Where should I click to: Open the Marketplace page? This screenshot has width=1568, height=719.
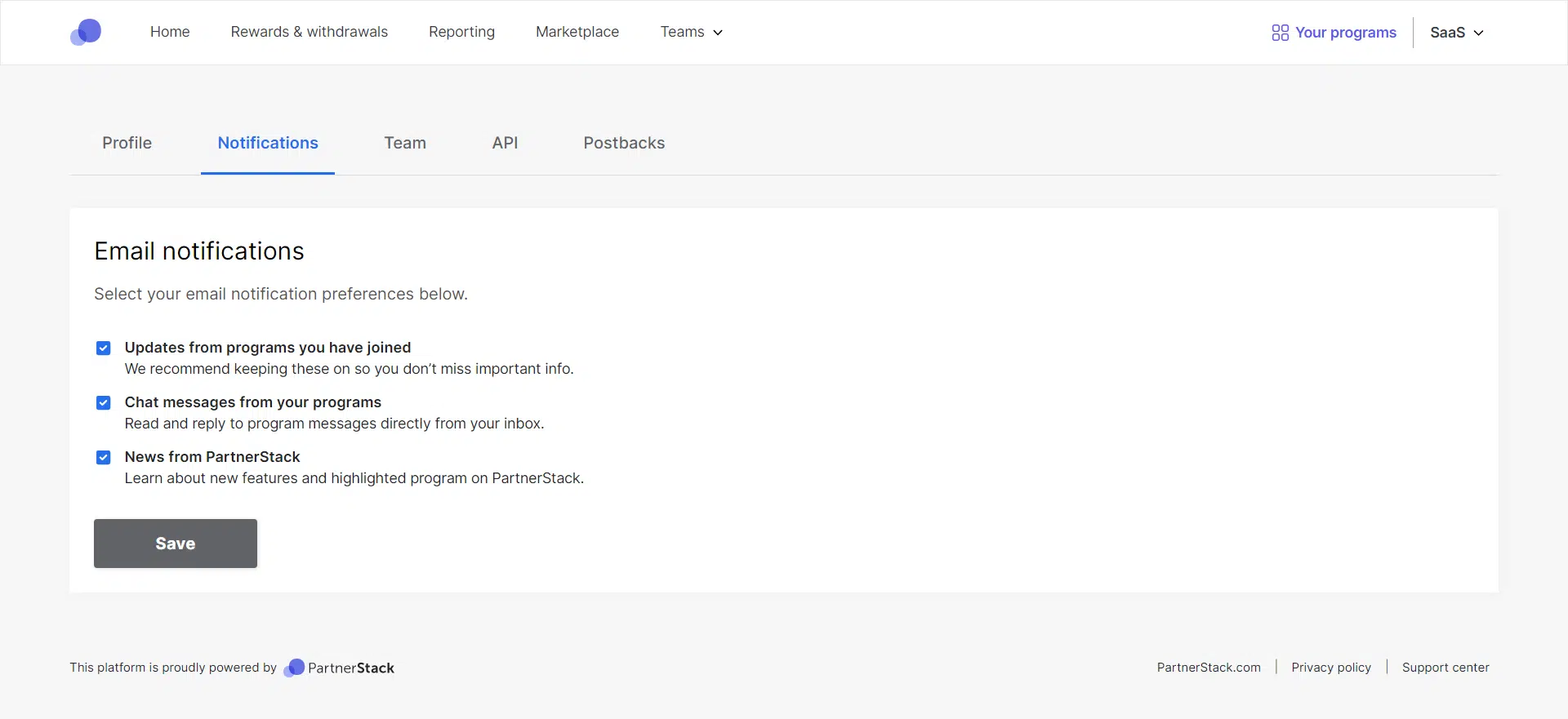click(577, 32)
